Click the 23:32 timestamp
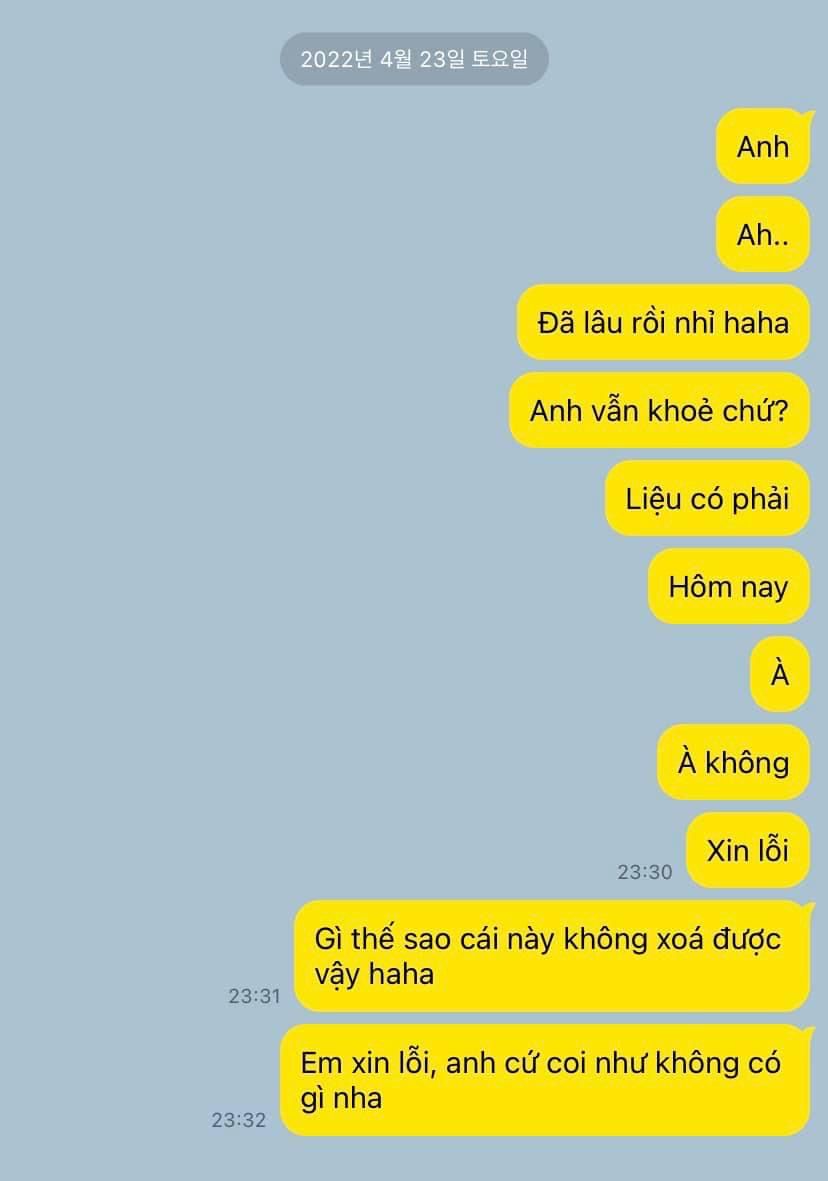Screen dimensions: 828x1181 pyautogui.click(x=239, y=1120)
